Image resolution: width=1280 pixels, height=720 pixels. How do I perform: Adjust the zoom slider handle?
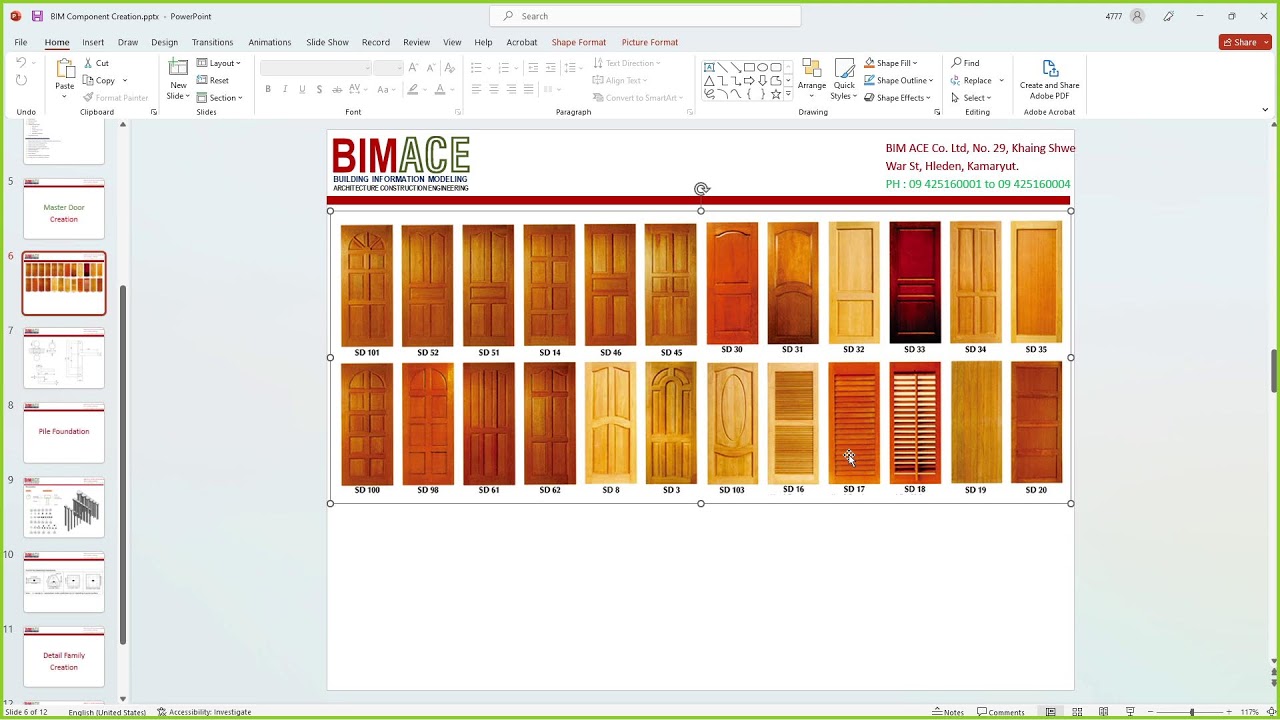pos(1192,712)
